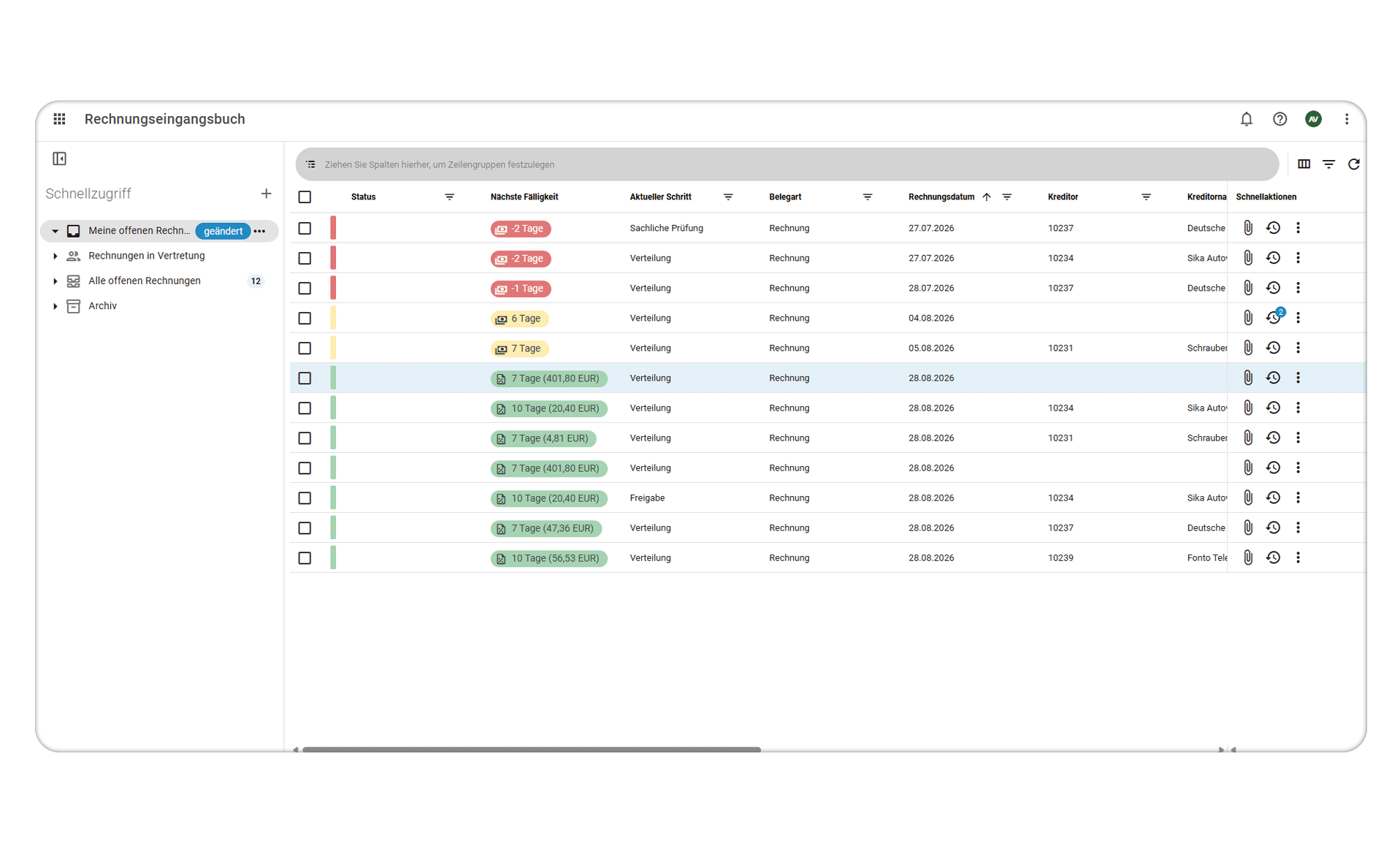
Task: Open the app launcher grid icon
Action: 59,119
